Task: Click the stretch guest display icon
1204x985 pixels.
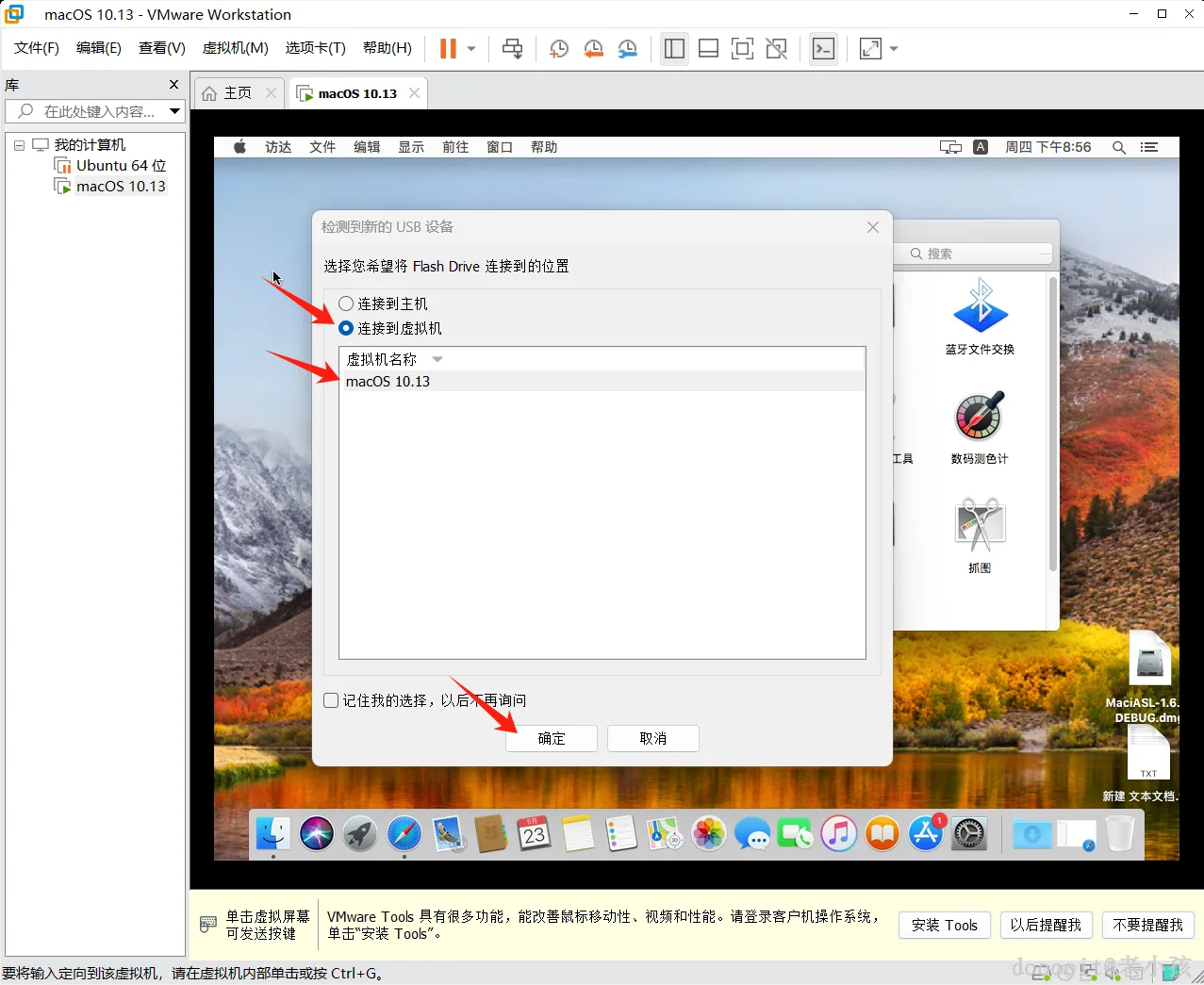Action: coord(870,49)
